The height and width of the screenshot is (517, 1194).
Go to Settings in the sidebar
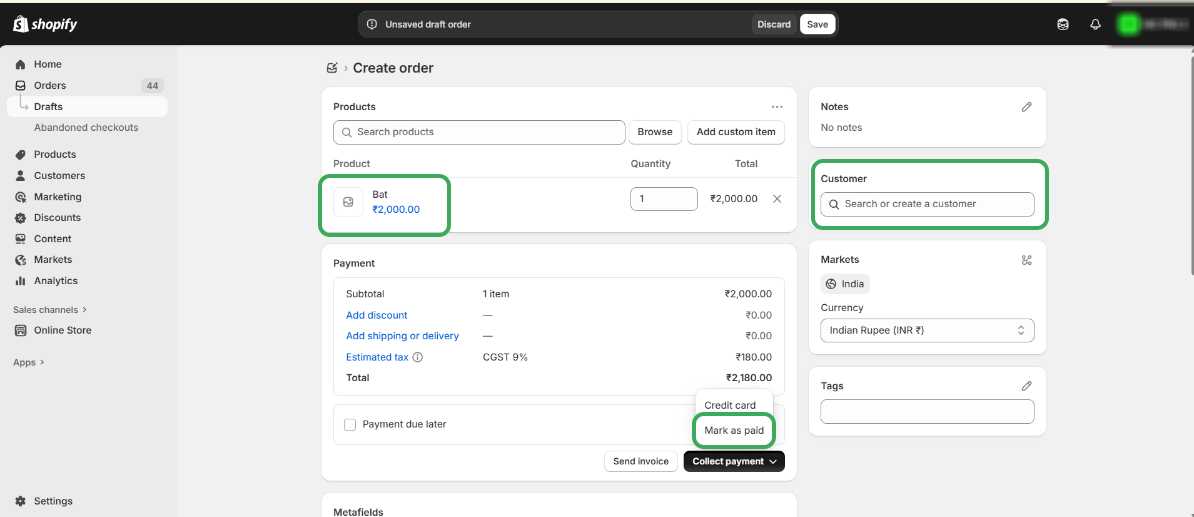pos(53,501)
